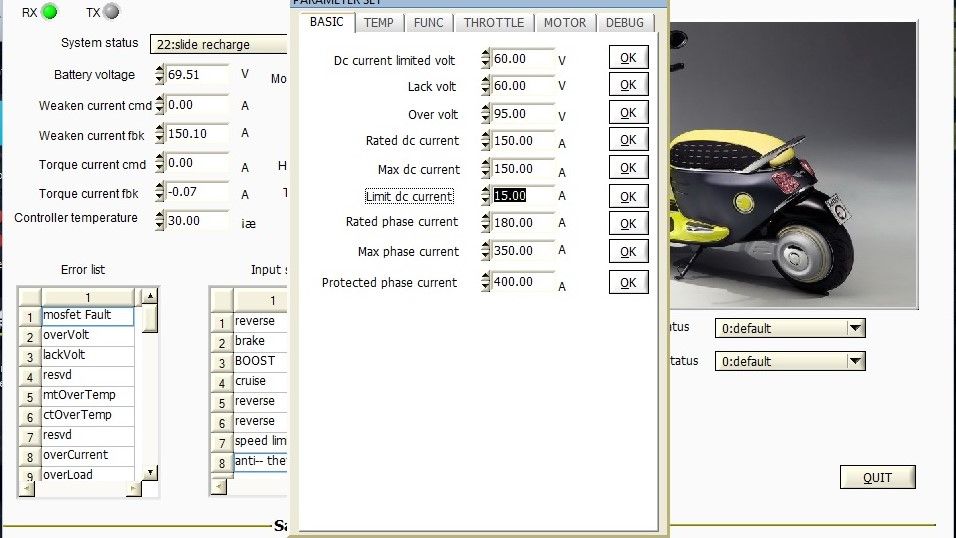This screenshot has height=538, width=956.
Task: Select the MOTOR tab
Action: point(565,22)
